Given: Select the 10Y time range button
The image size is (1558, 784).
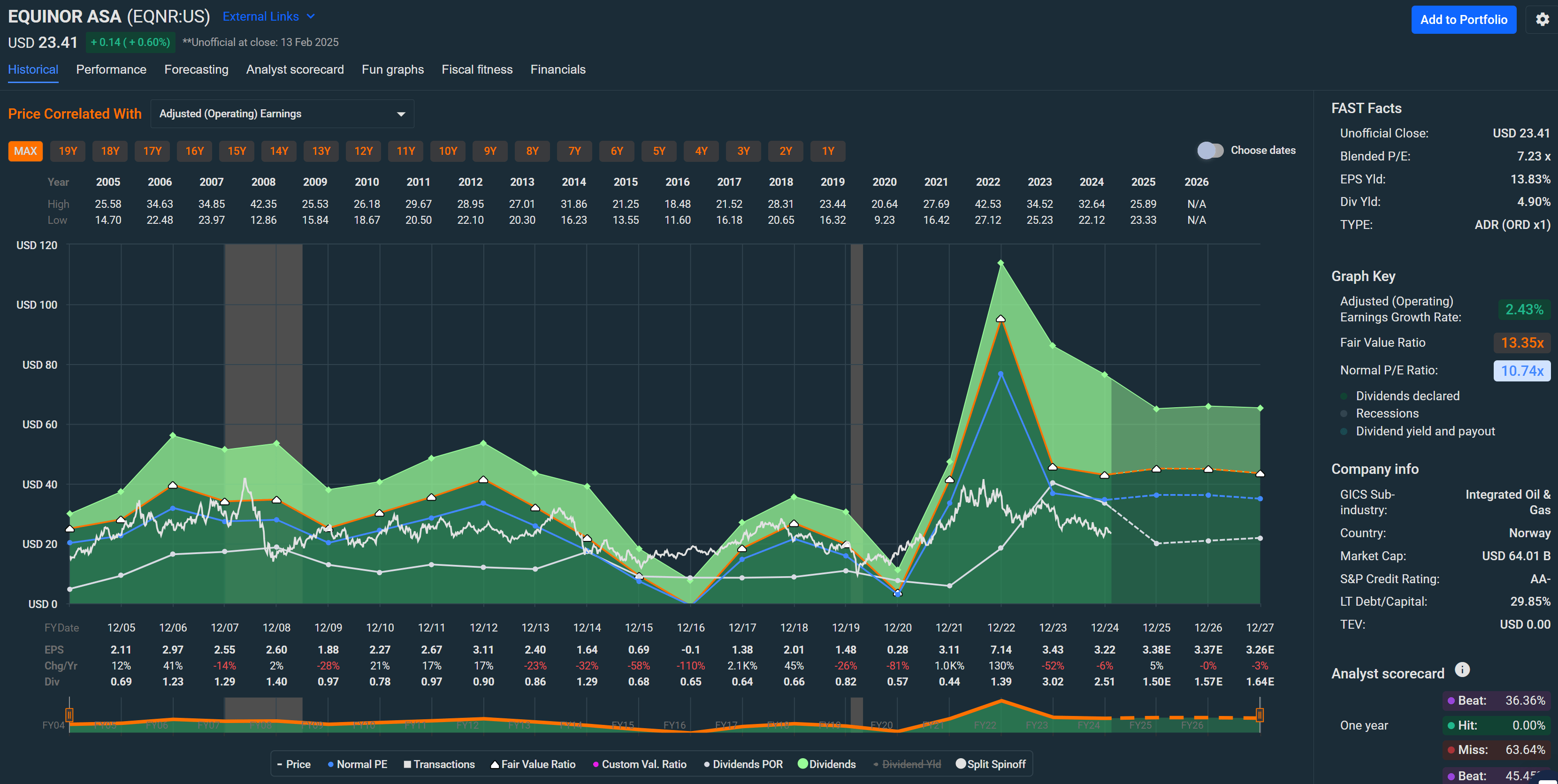Looking at the screenshot, I should pos(448,151).
